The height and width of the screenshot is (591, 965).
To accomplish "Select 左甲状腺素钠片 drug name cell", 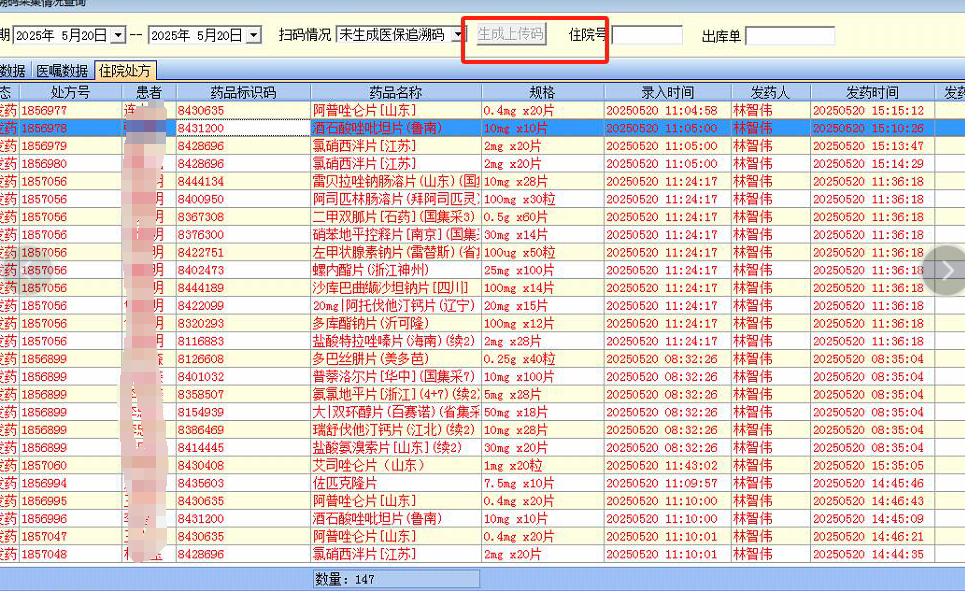I will coord(396,252).
